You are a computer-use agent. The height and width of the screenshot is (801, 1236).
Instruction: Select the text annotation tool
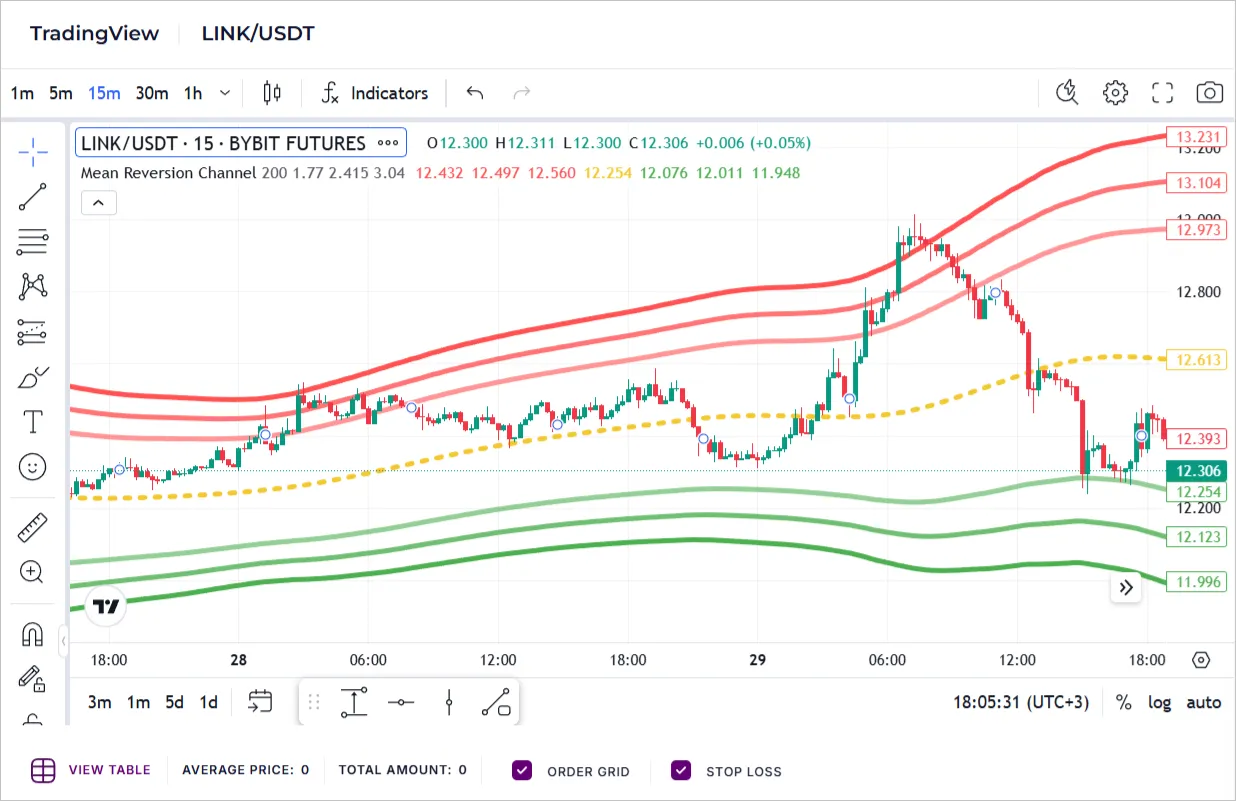[33, 422]
